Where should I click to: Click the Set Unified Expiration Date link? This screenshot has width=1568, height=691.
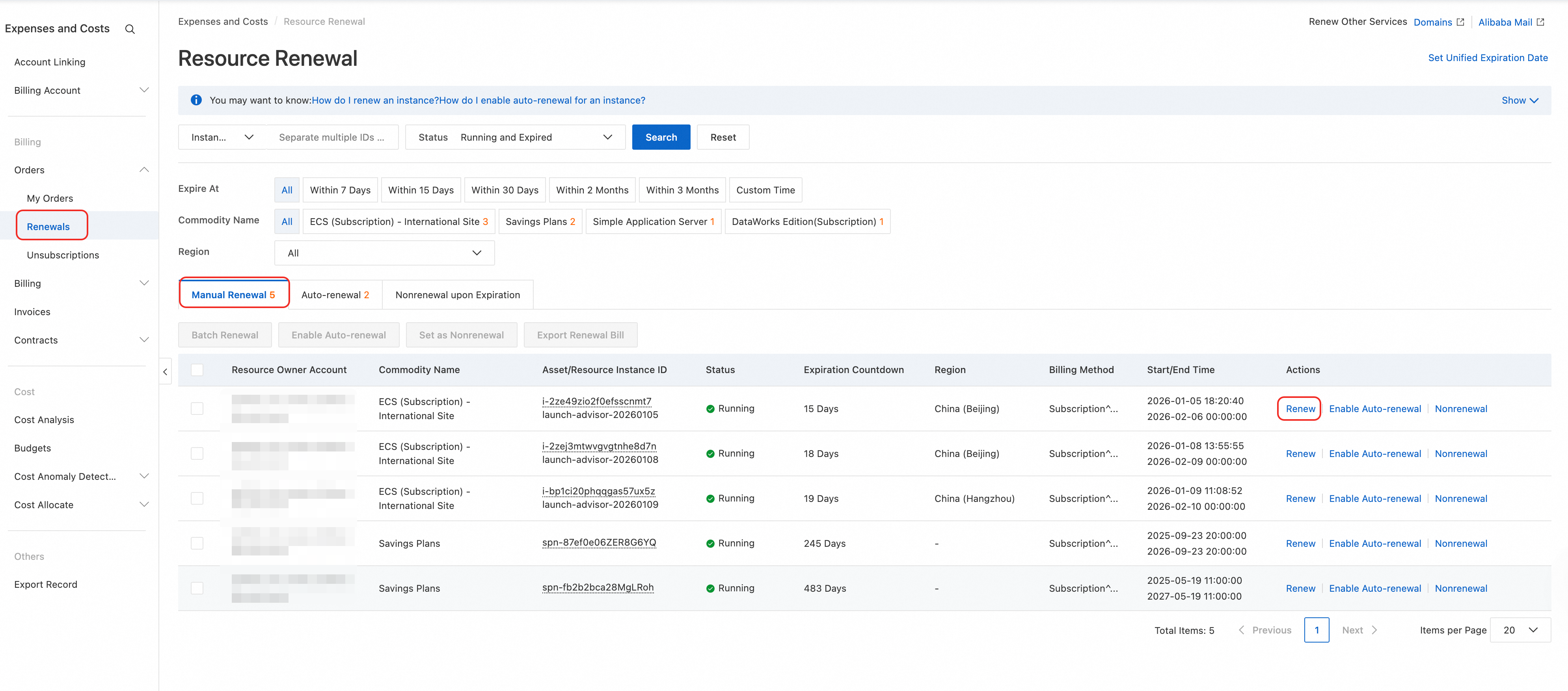coord(1488,58)
